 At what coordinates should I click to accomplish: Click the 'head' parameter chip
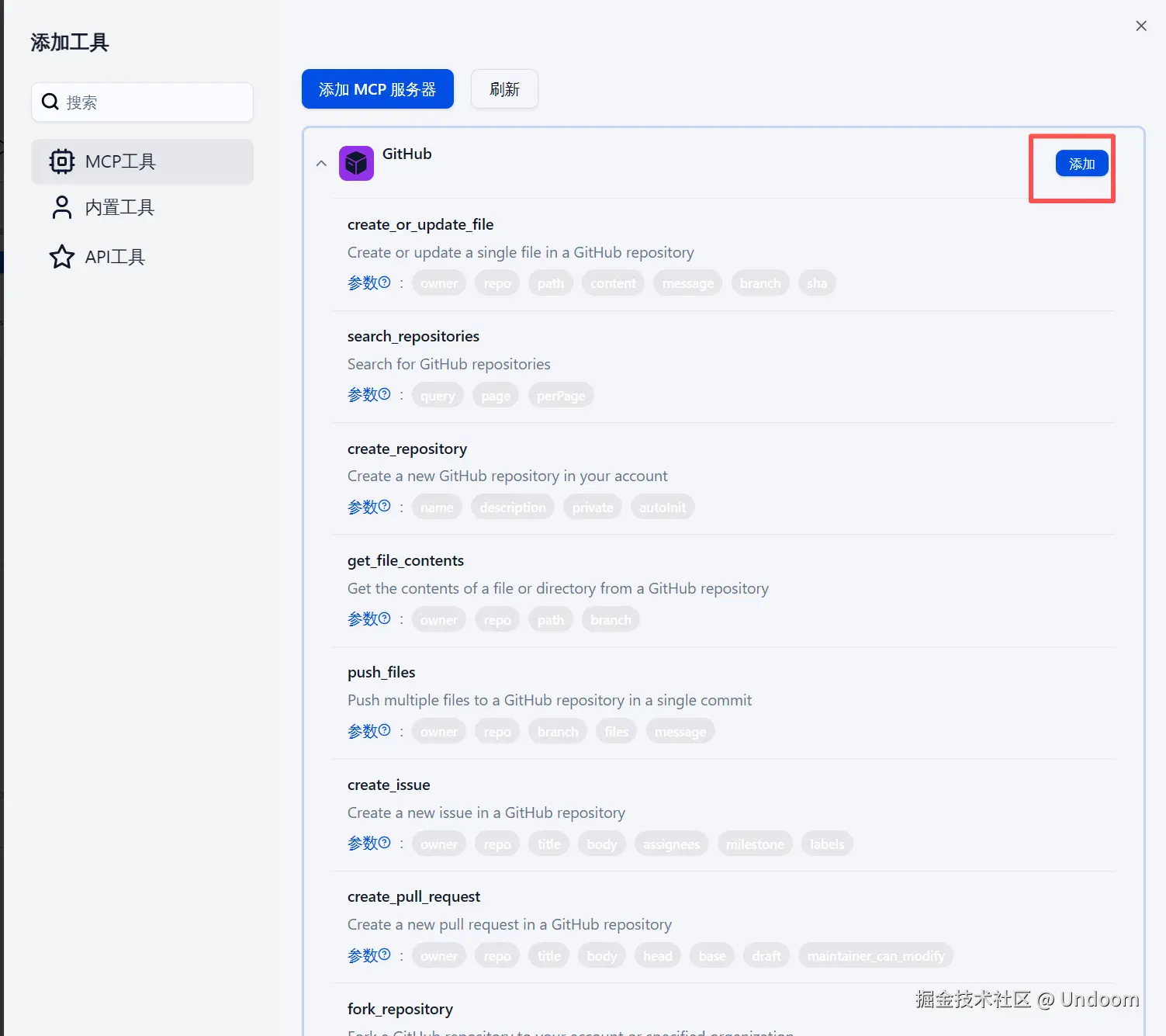pyautogui.click(x=658, y=955)
